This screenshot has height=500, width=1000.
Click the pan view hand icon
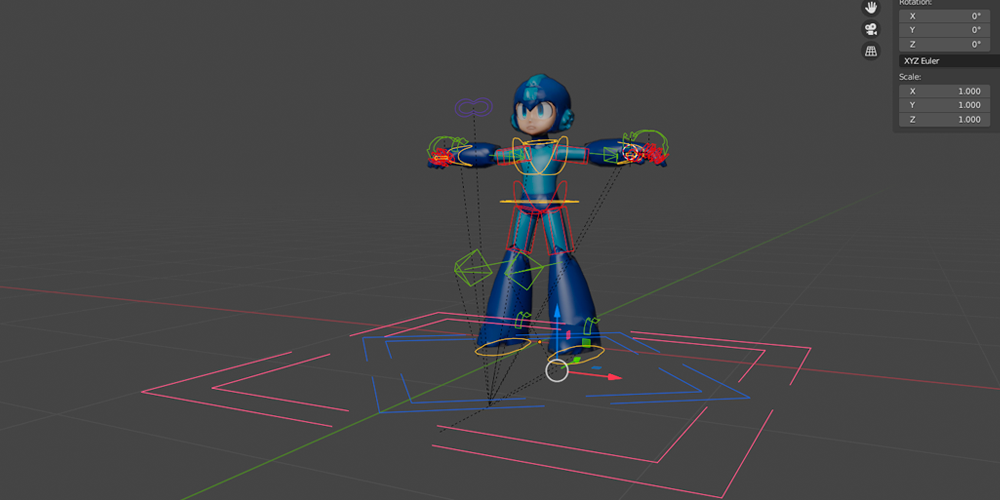click(871, 7)
